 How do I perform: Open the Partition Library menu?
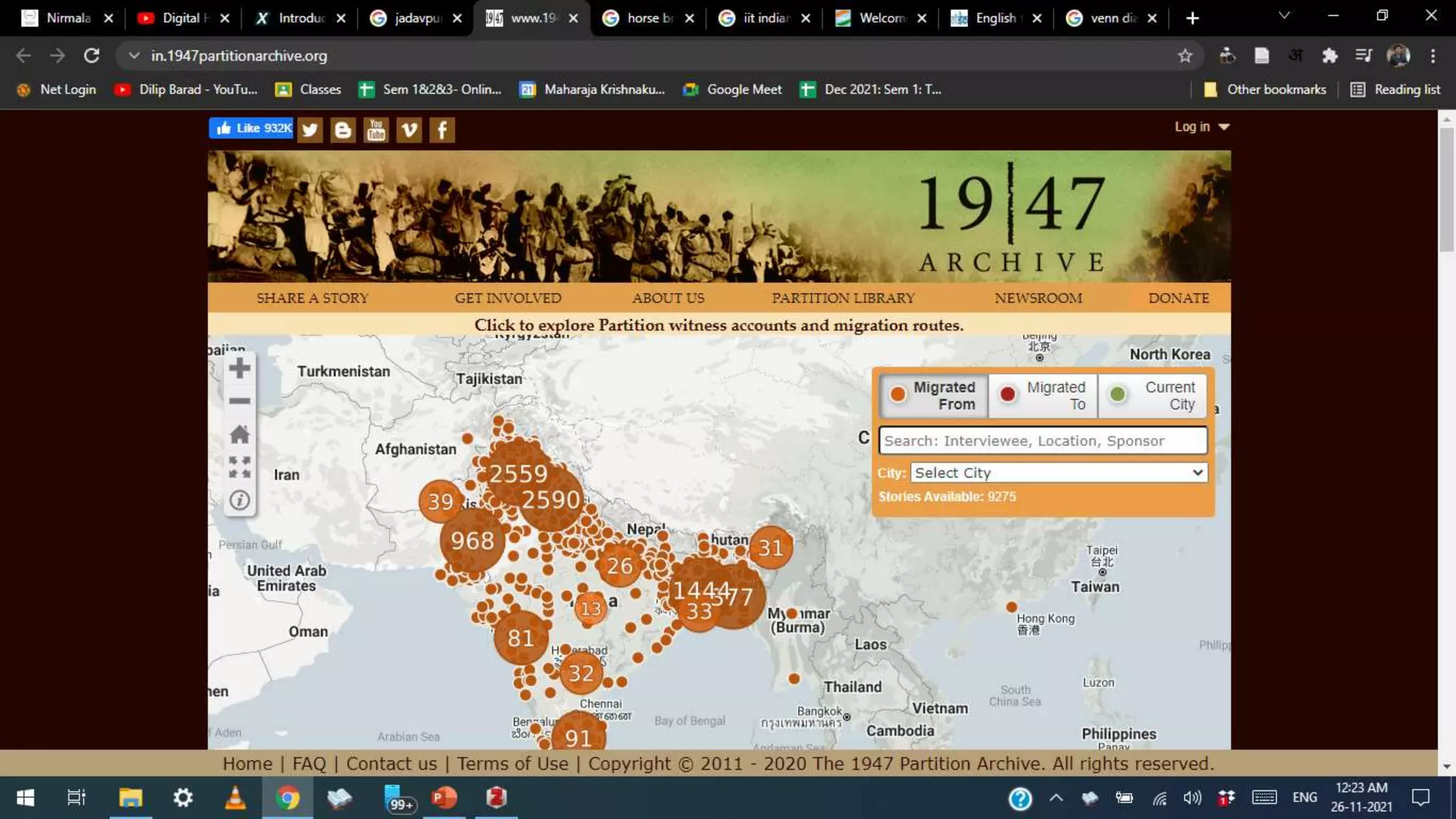843,298
